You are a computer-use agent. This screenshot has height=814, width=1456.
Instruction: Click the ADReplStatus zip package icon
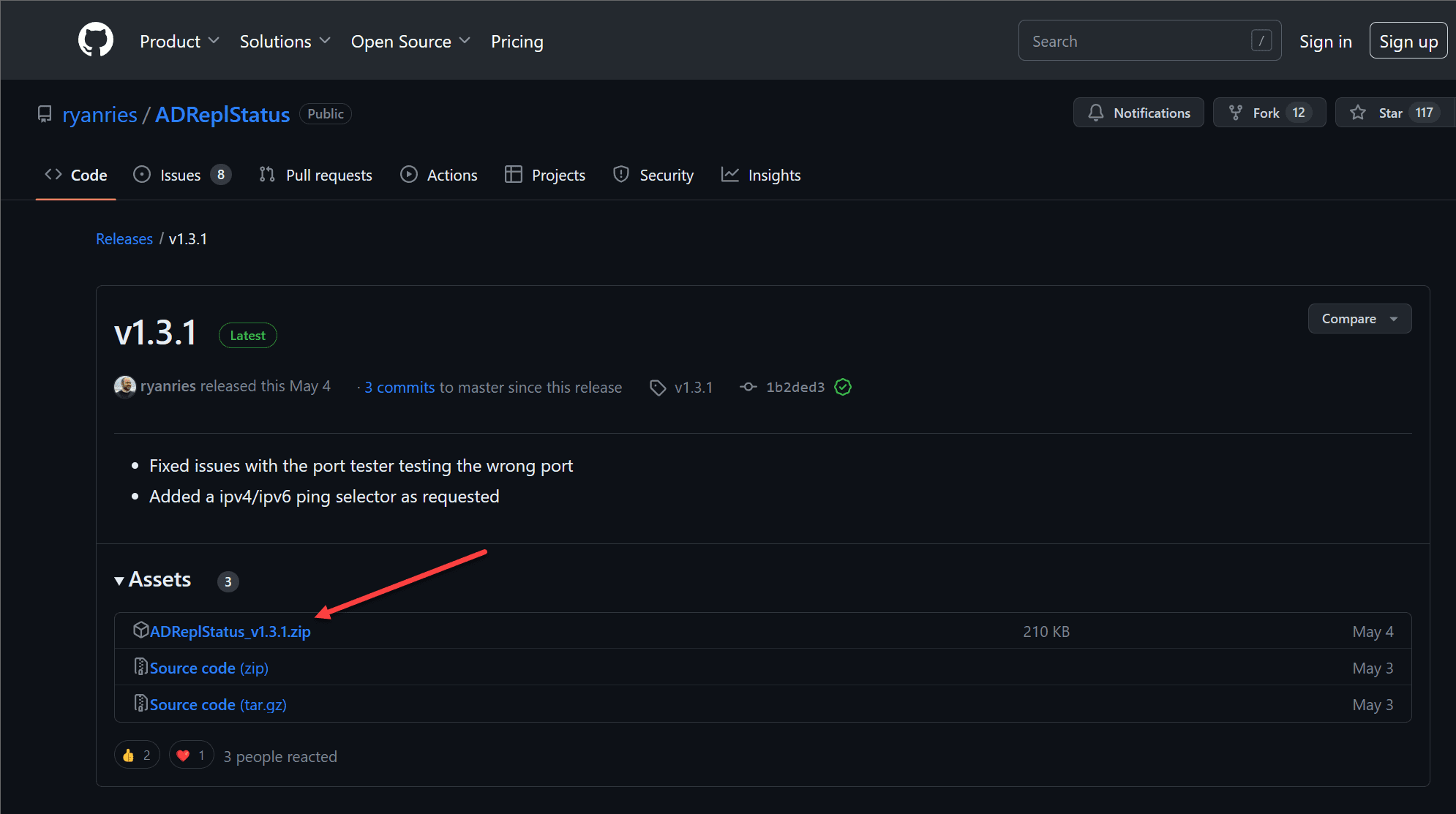pos(140,630)
